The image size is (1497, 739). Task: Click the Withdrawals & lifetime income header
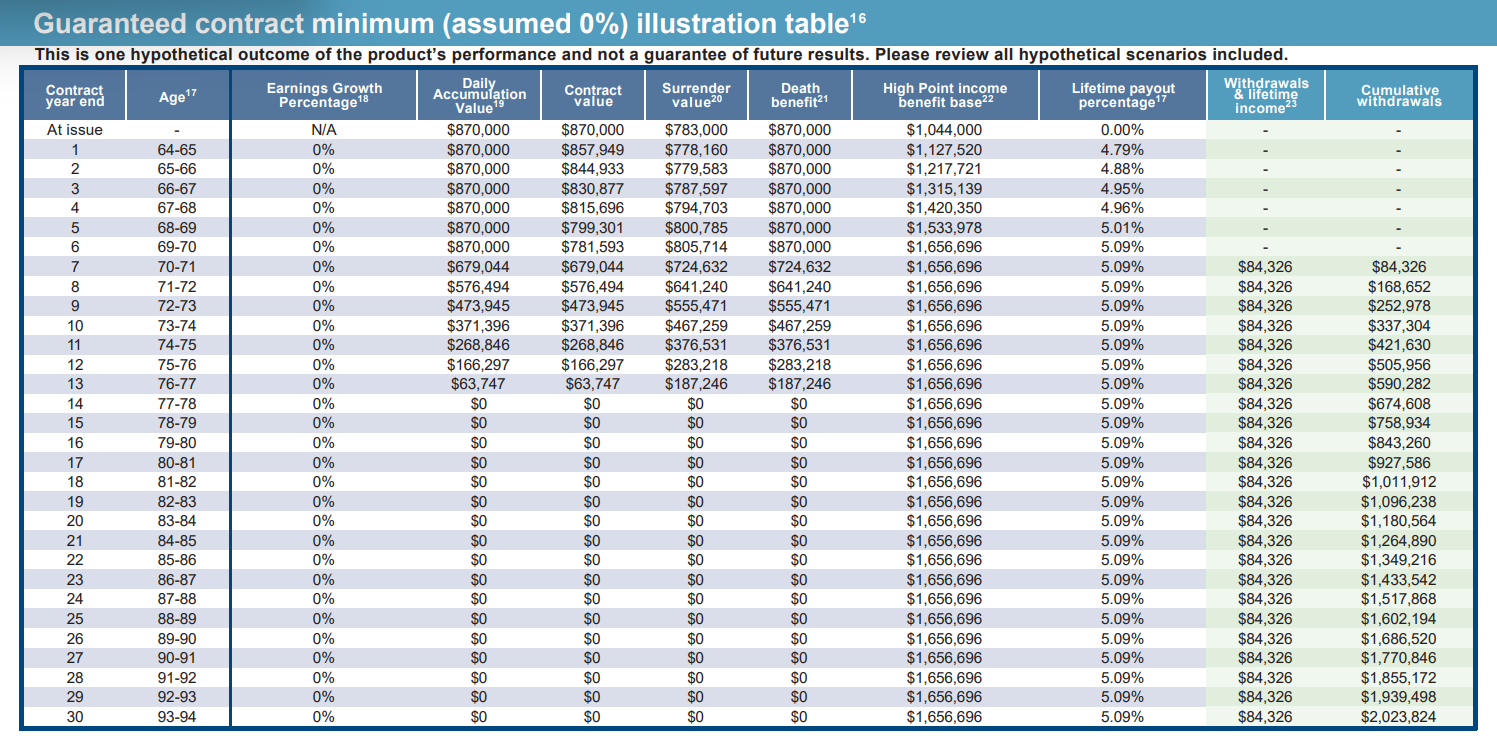[1265, 95]
